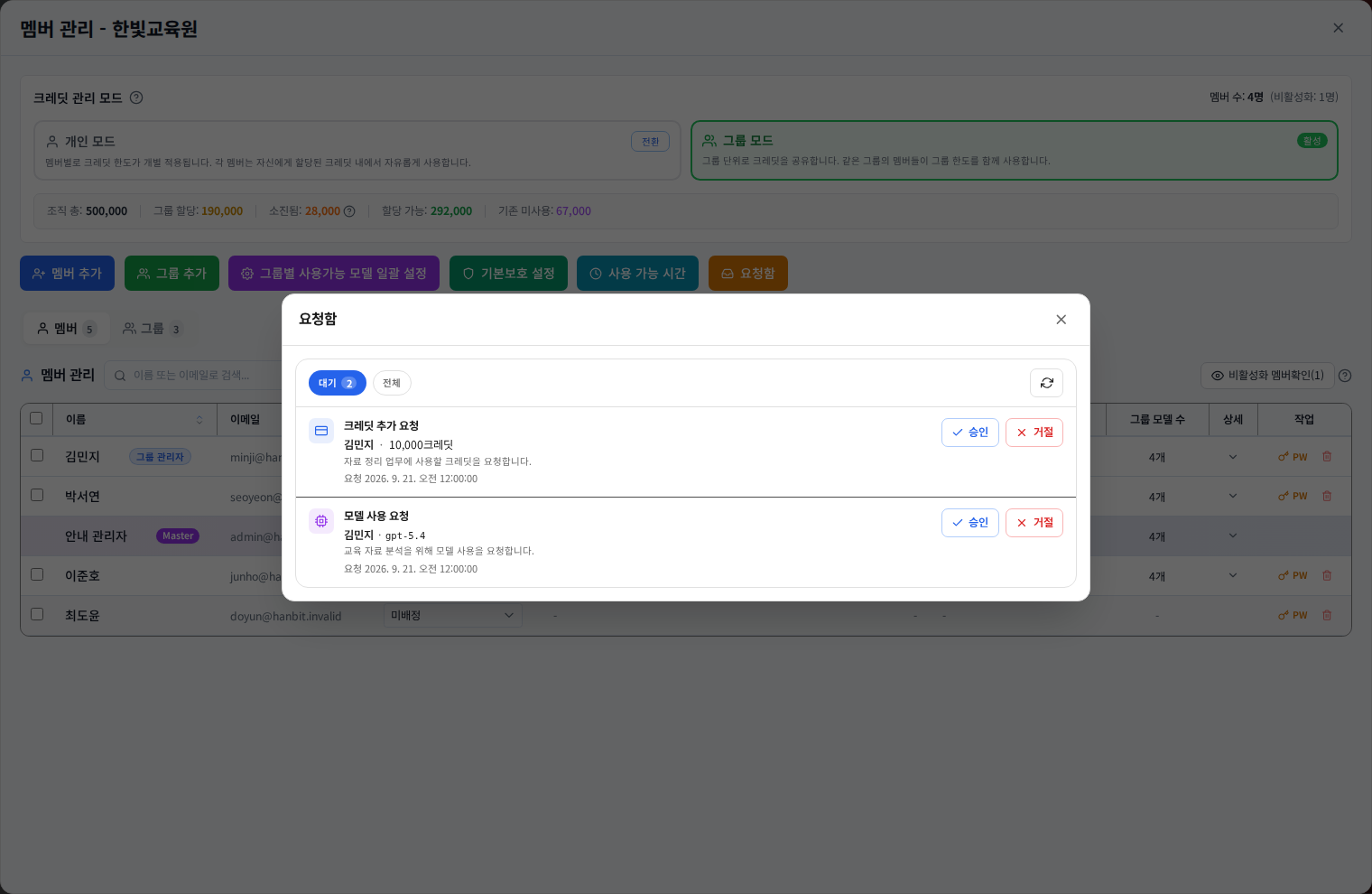Viewport: 1372px width, 894px height.
Task: Toggle the select-all checkbox in table header
Action: point(36,418)
